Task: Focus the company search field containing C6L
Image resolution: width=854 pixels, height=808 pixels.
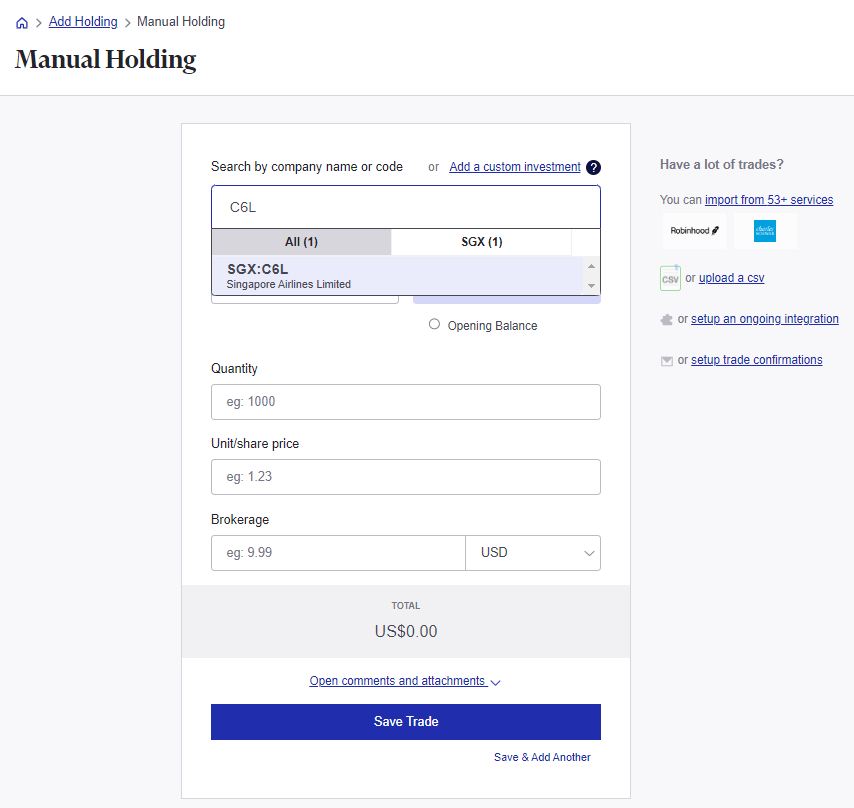Action: coord(406,207)
